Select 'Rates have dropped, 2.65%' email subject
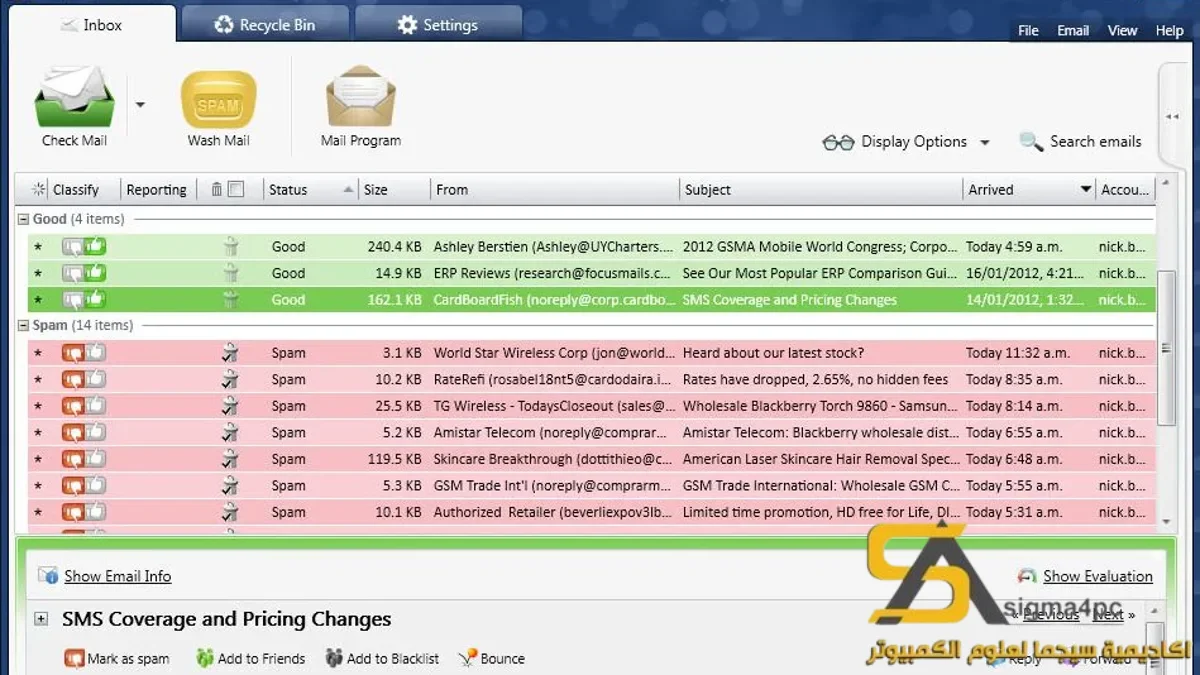The image size is (1200, 675). [x=815, y=379]
